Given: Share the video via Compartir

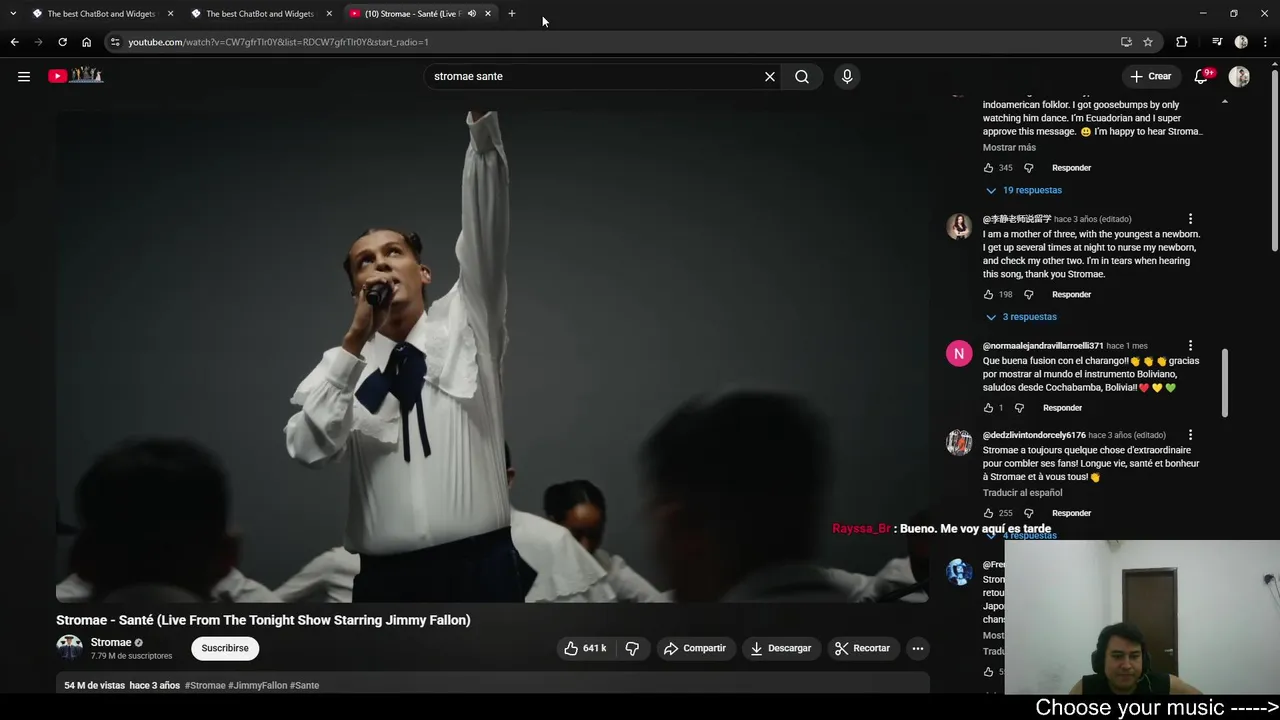Looking at the screenshot, I should 695,648.
